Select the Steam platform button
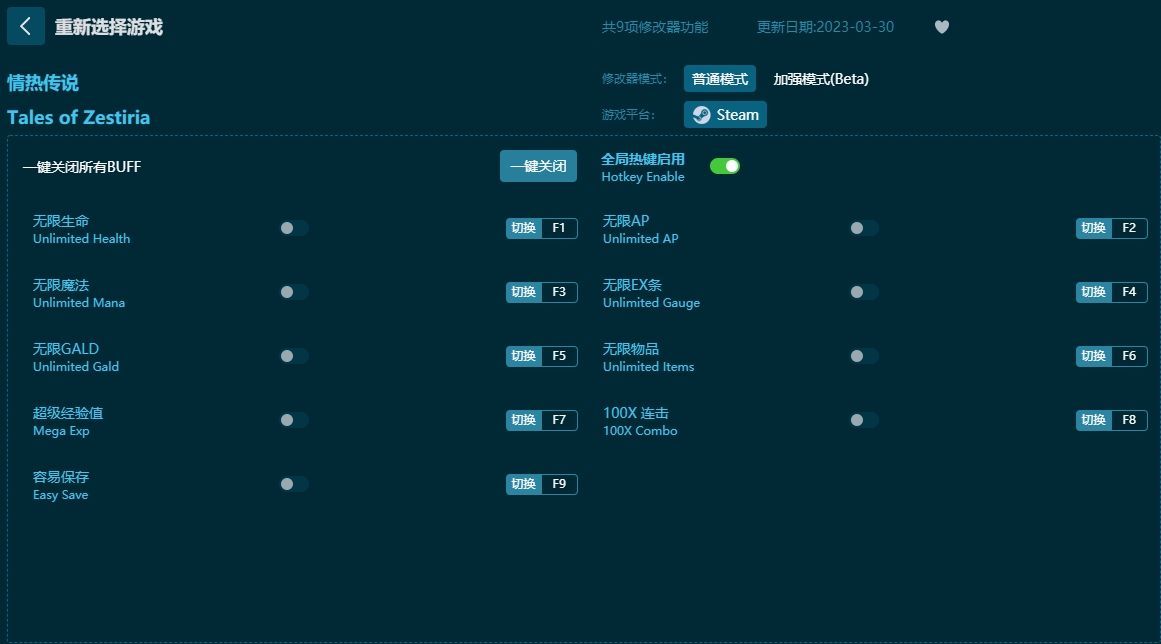The height and width of the screenshot is (644, 1161). tap(725, 115)
